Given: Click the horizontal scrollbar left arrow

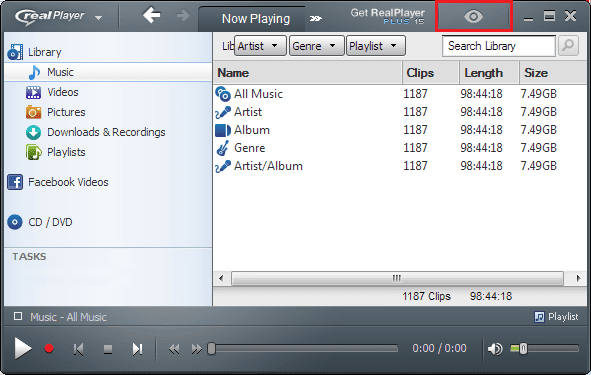Looking at the screenshot, I should 221,279.
